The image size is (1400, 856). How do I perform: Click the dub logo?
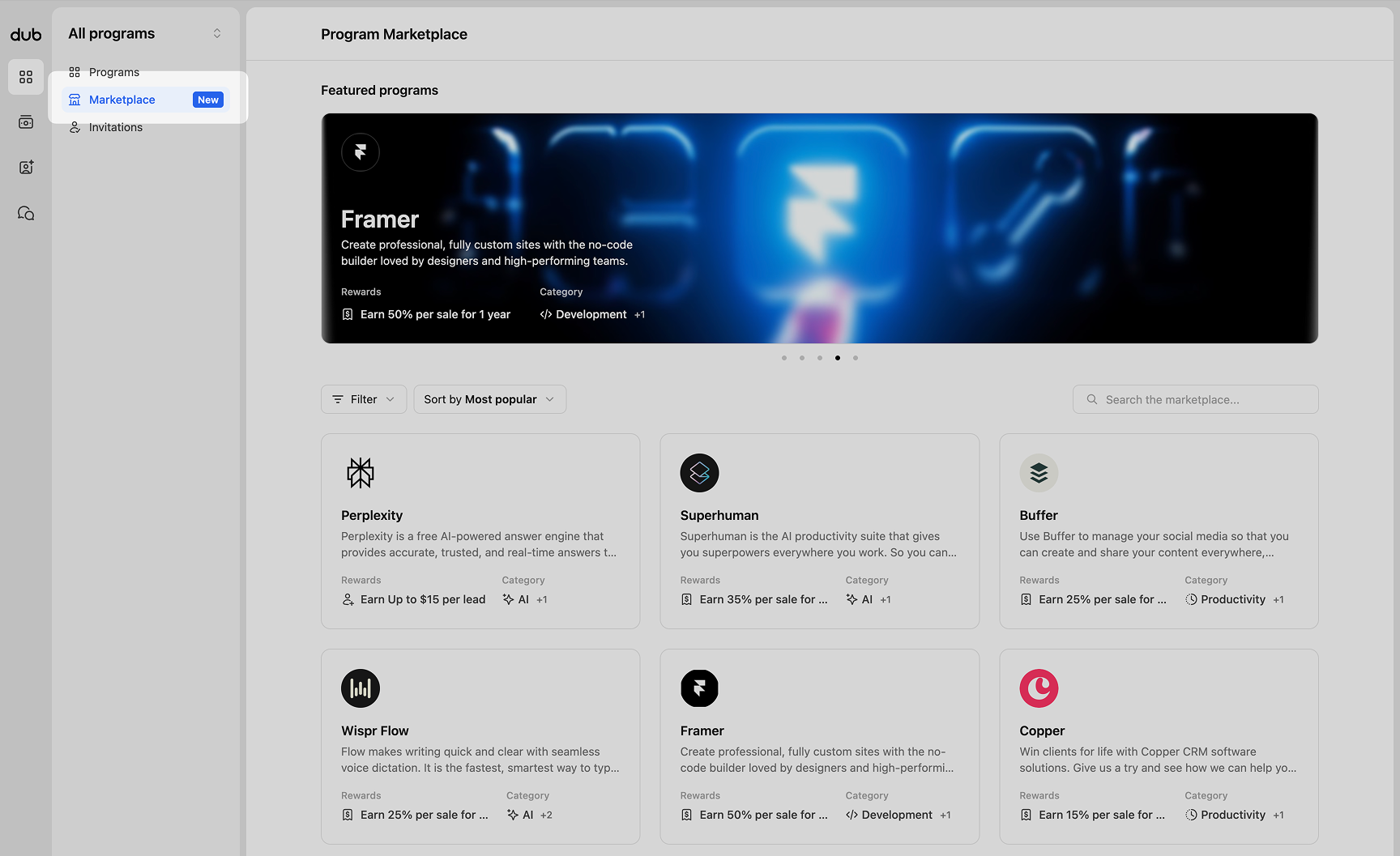25,34
